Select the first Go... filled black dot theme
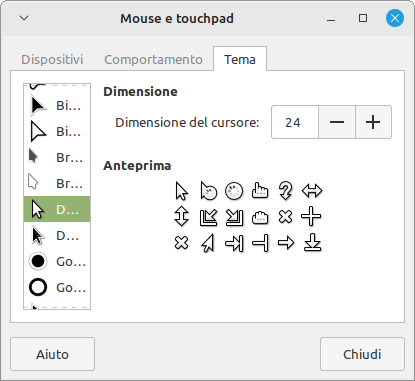Viewport: 415px width, 381px height. (57, 262)
